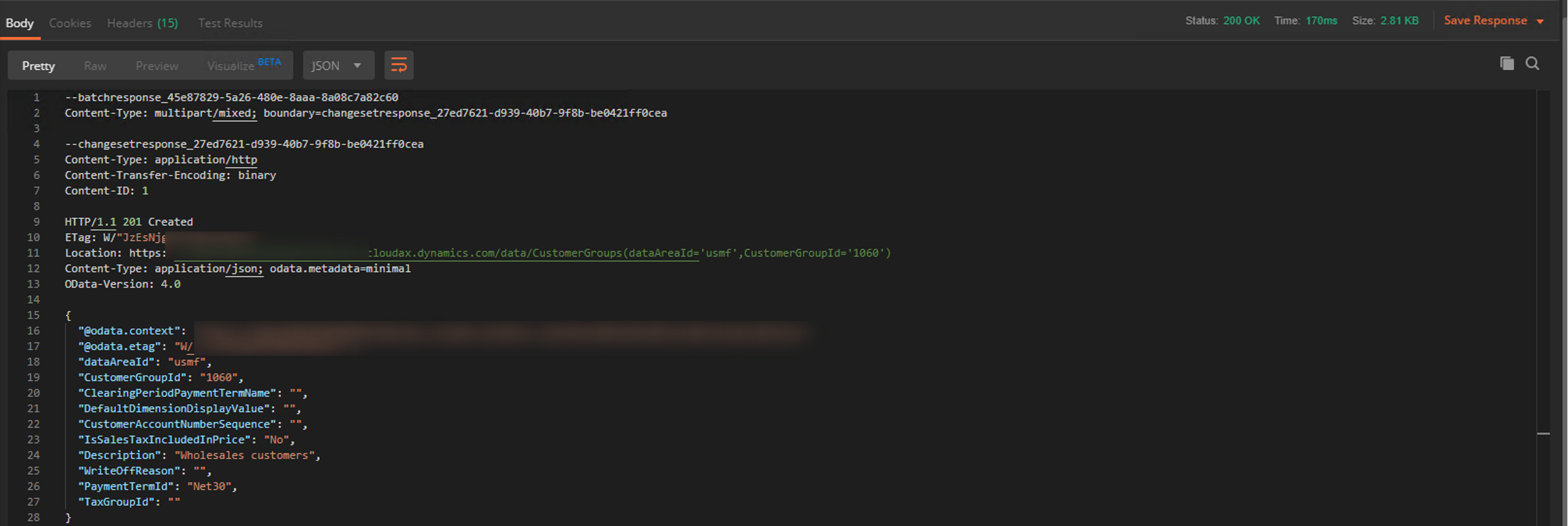Select the Pretty view mode
The height and width of the screenshot is (526, 1568).
[x=39, y=65]
